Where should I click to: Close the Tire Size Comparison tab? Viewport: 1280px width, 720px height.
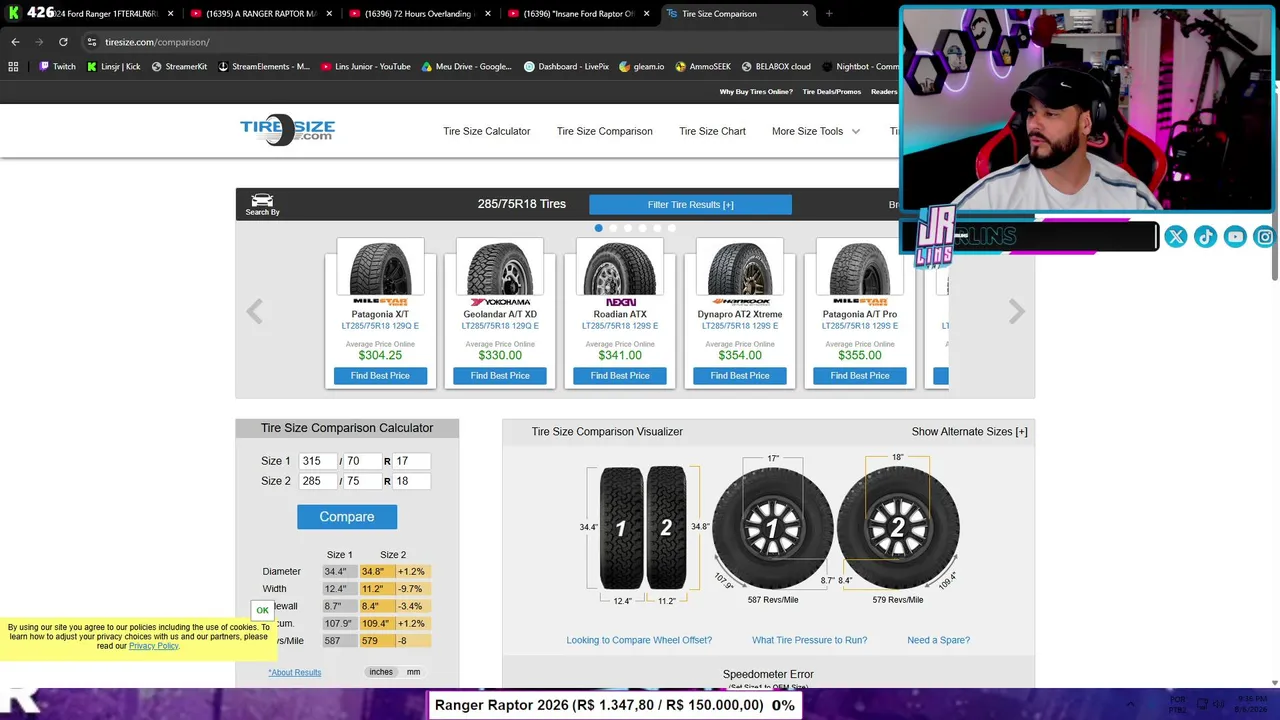pyautogui.click(x=805, y=14)
